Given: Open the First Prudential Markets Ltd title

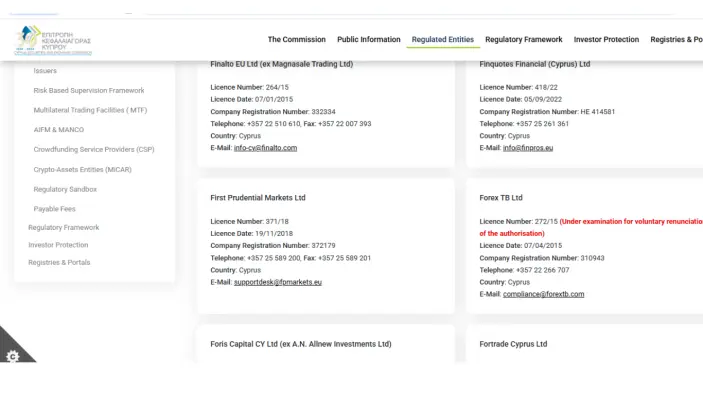Looking at the screenshot, I should [258, 198].
